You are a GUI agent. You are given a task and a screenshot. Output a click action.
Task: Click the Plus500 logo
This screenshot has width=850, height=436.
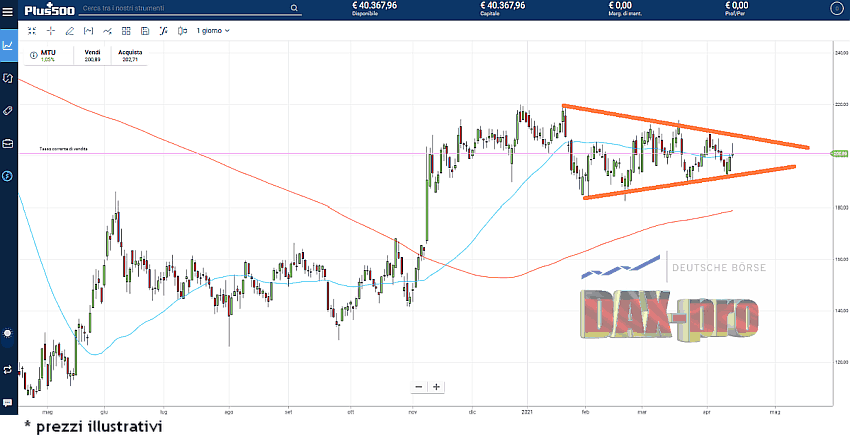(49, 10)
